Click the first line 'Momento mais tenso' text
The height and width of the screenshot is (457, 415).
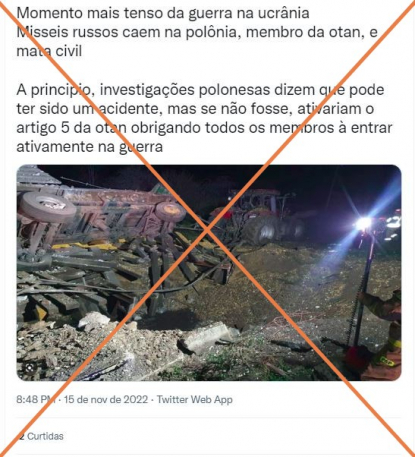[x=163, y=13]
